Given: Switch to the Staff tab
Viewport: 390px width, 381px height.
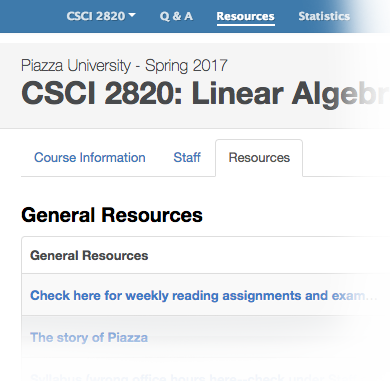Looking at the screenshot, I should [187, 157].
